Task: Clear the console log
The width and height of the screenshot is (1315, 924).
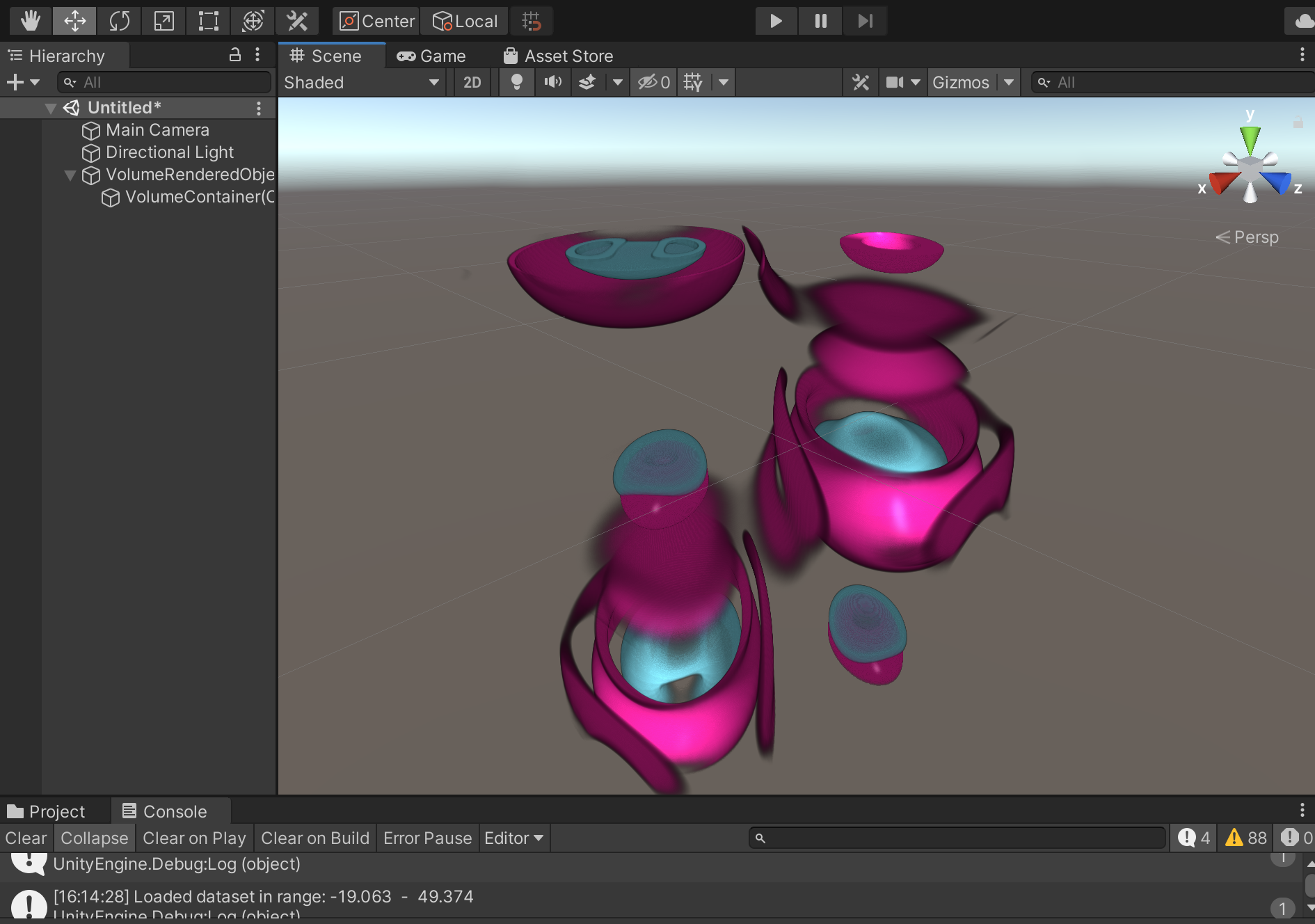Action: [x=26, y=838]
